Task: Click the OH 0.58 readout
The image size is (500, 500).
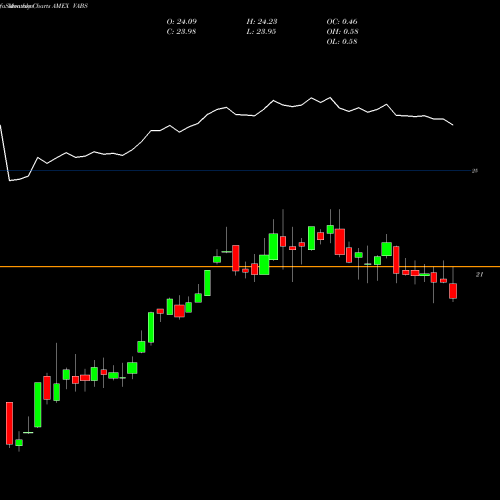Action: (x=342, y=32)
